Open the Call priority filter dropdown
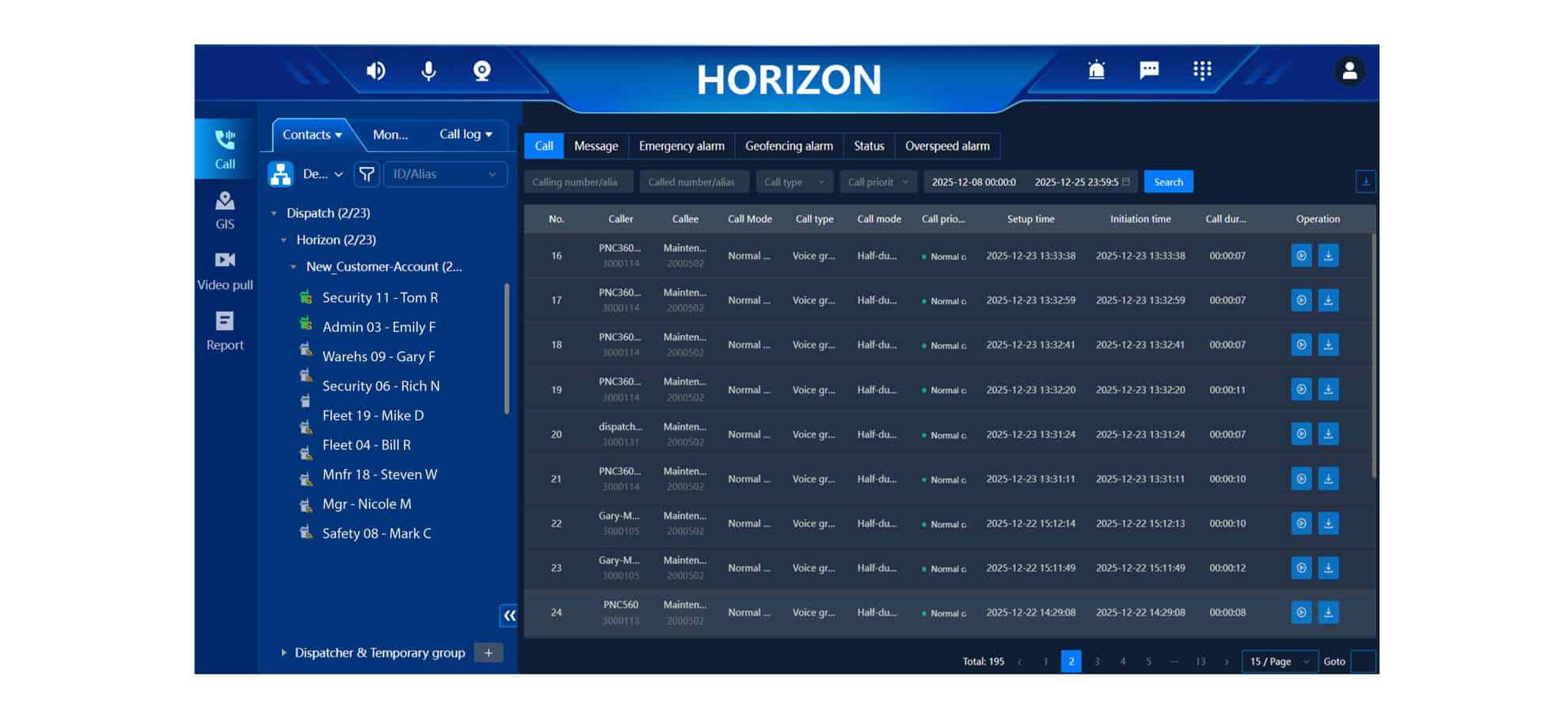 (x=878, y=182)
